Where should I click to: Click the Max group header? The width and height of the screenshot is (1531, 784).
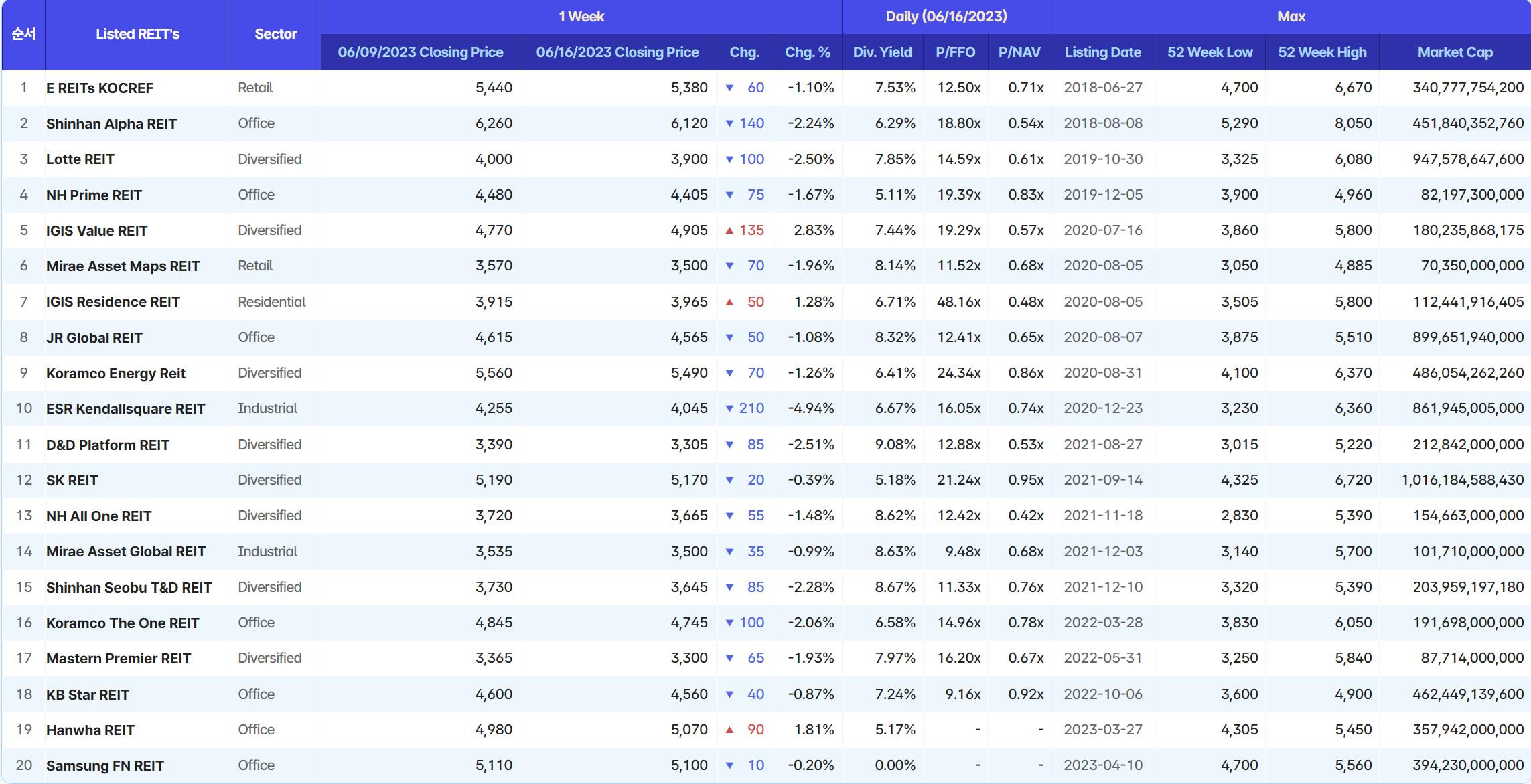(x=1291, y=17)
